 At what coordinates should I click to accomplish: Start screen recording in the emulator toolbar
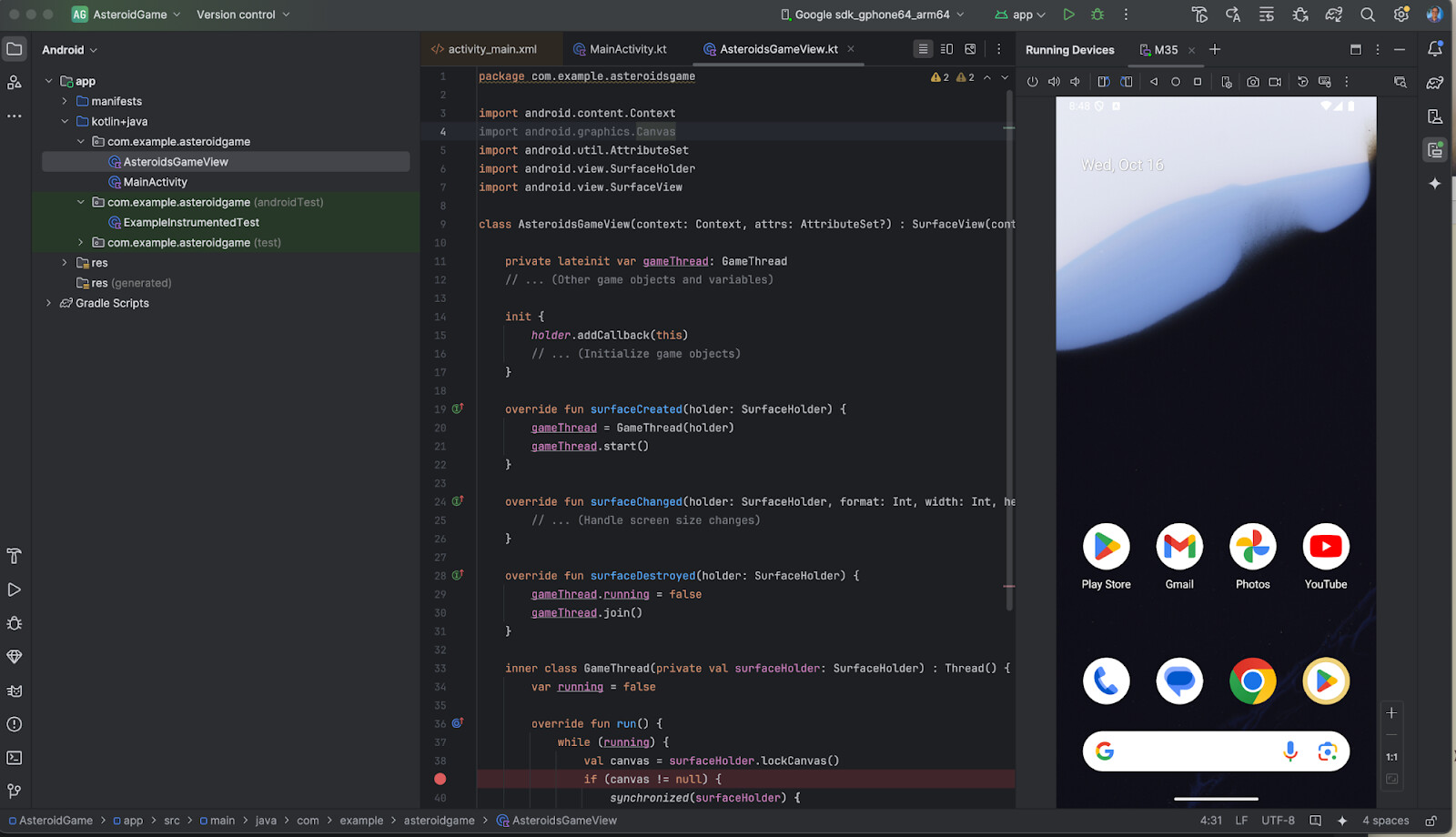1275,82
